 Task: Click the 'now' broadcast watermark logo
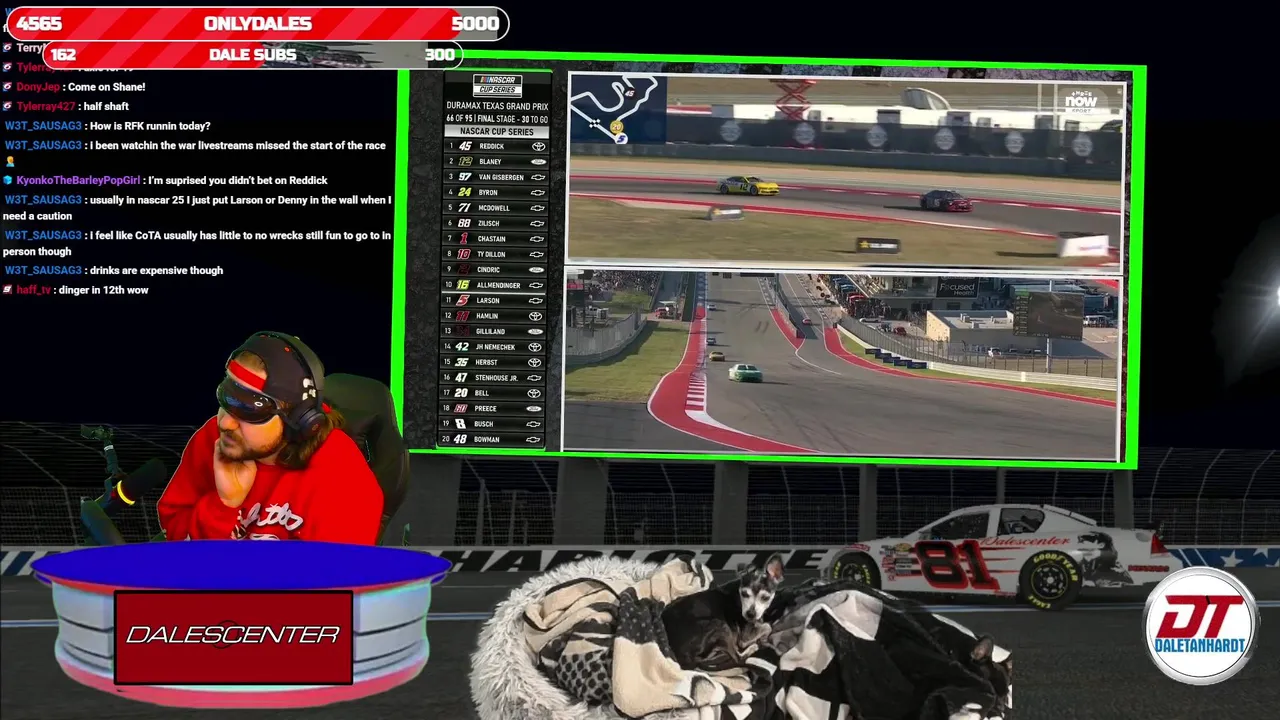[x=1081, y=101]
